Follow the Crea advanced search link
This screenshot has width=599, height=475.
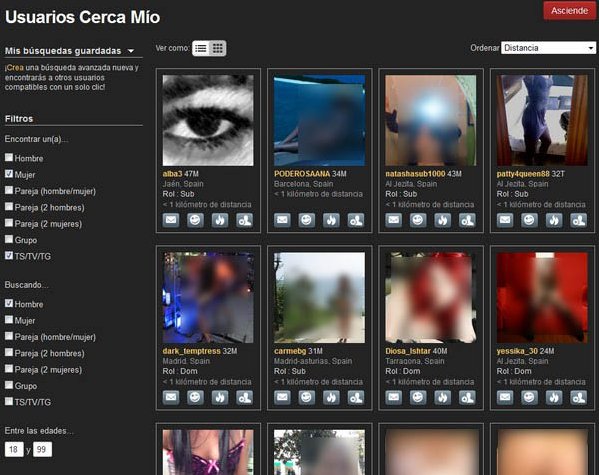(x=15, y=68)
